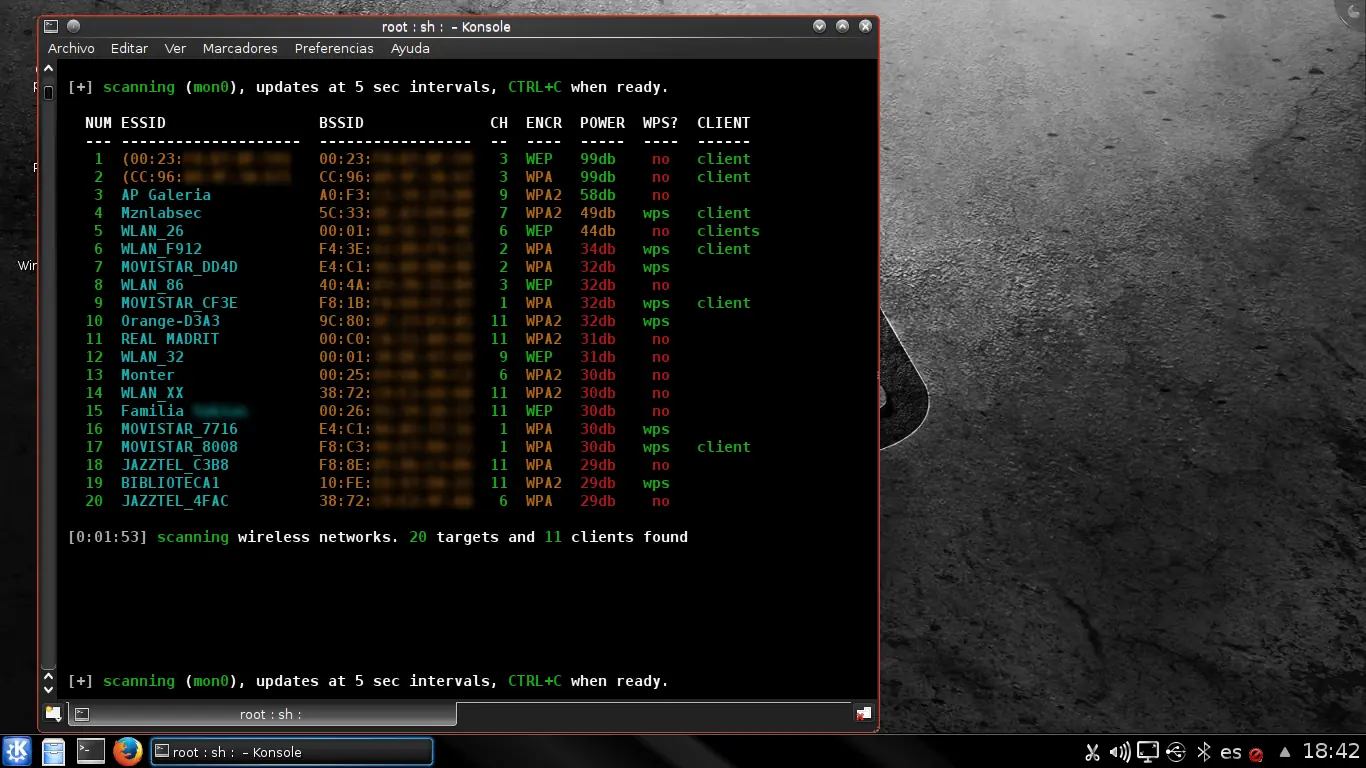Activate the 'root : sh : – Konsole' taskbar entry

coord(291,752)
